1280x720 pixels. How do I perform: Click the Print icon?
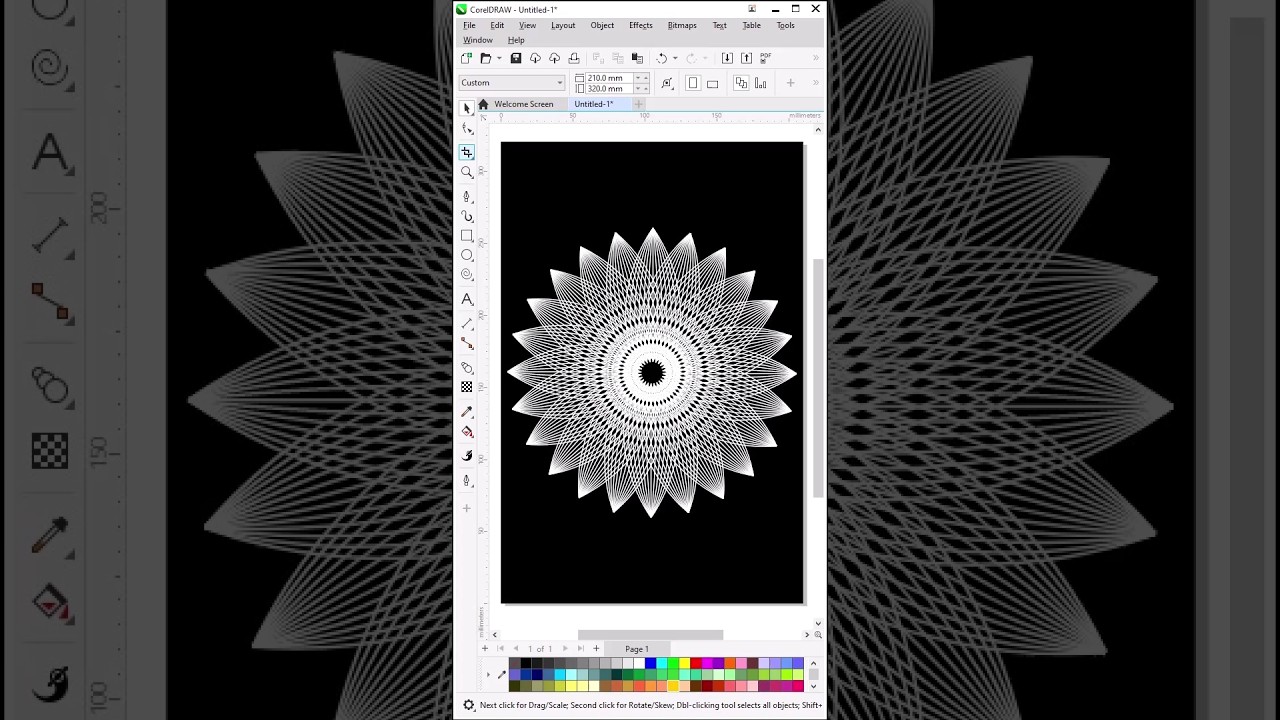pyautogui.click(x=574, y=59)
